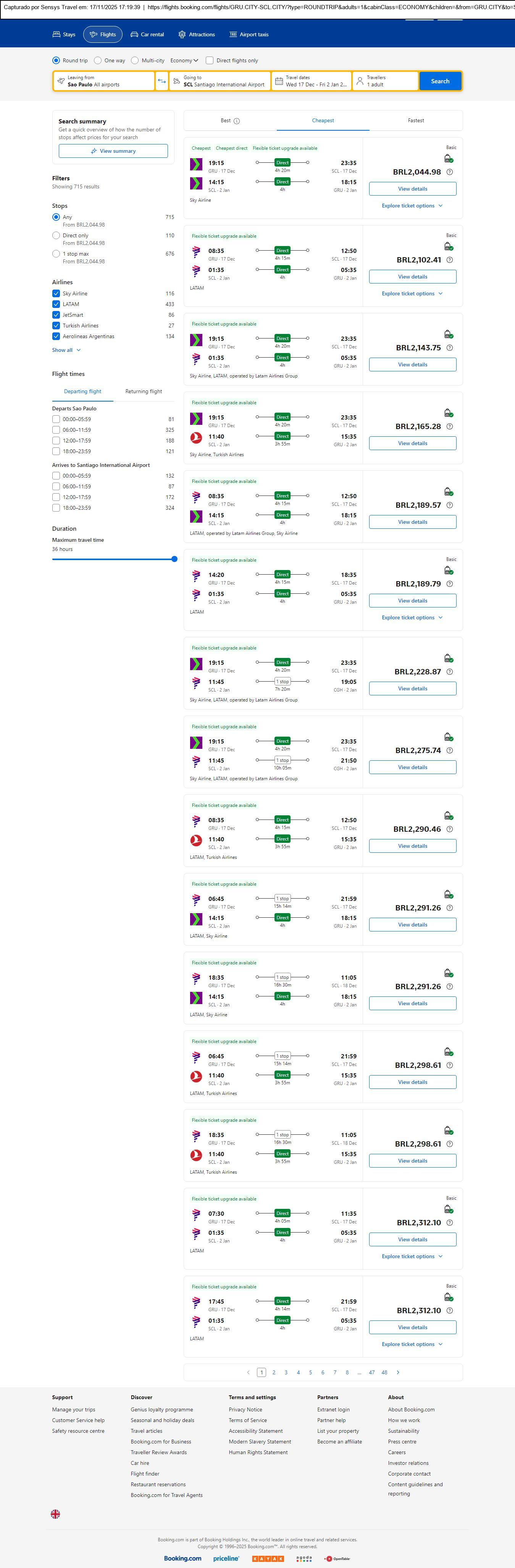Click the info icon next to Best tab
The height and width of the screenshot is (1568, 515).
click(x=237, y=121)
